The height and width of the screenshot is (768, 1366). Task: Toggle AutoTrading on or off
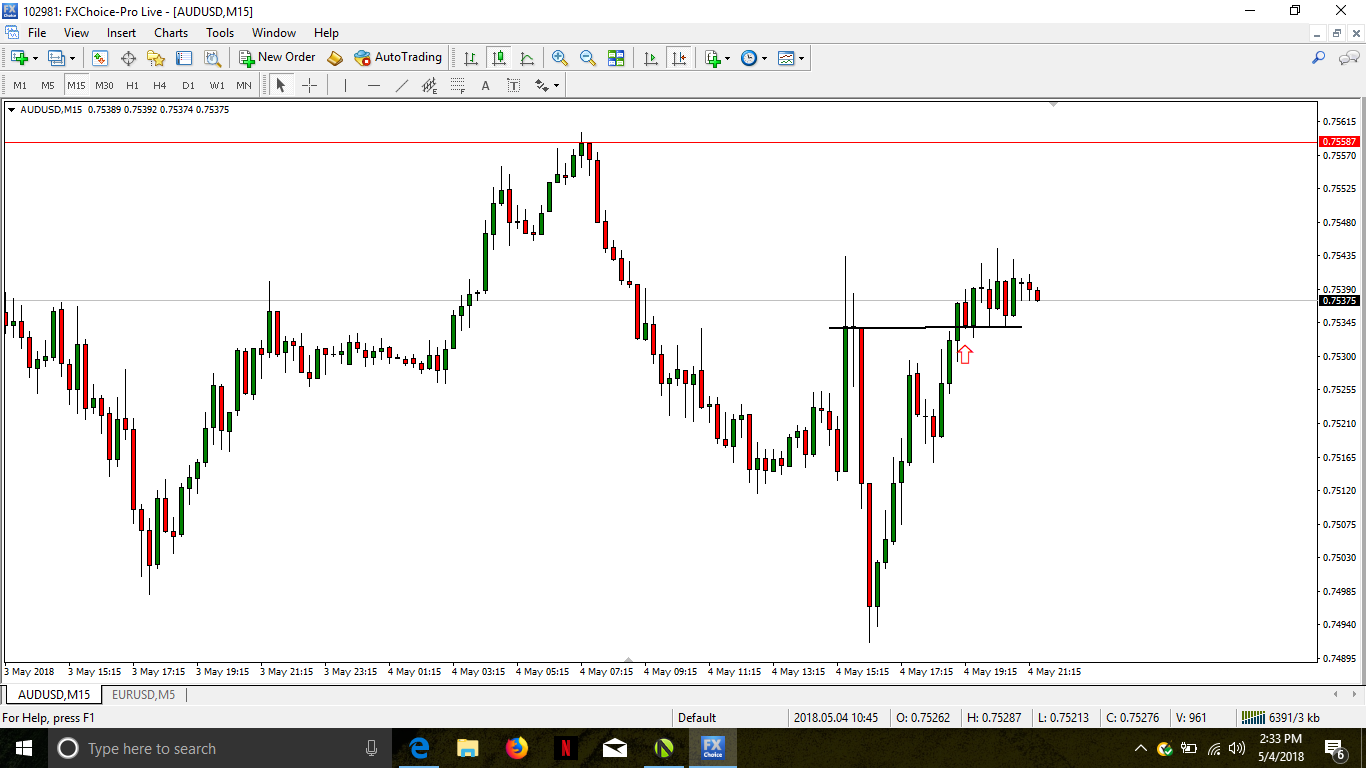398,58
